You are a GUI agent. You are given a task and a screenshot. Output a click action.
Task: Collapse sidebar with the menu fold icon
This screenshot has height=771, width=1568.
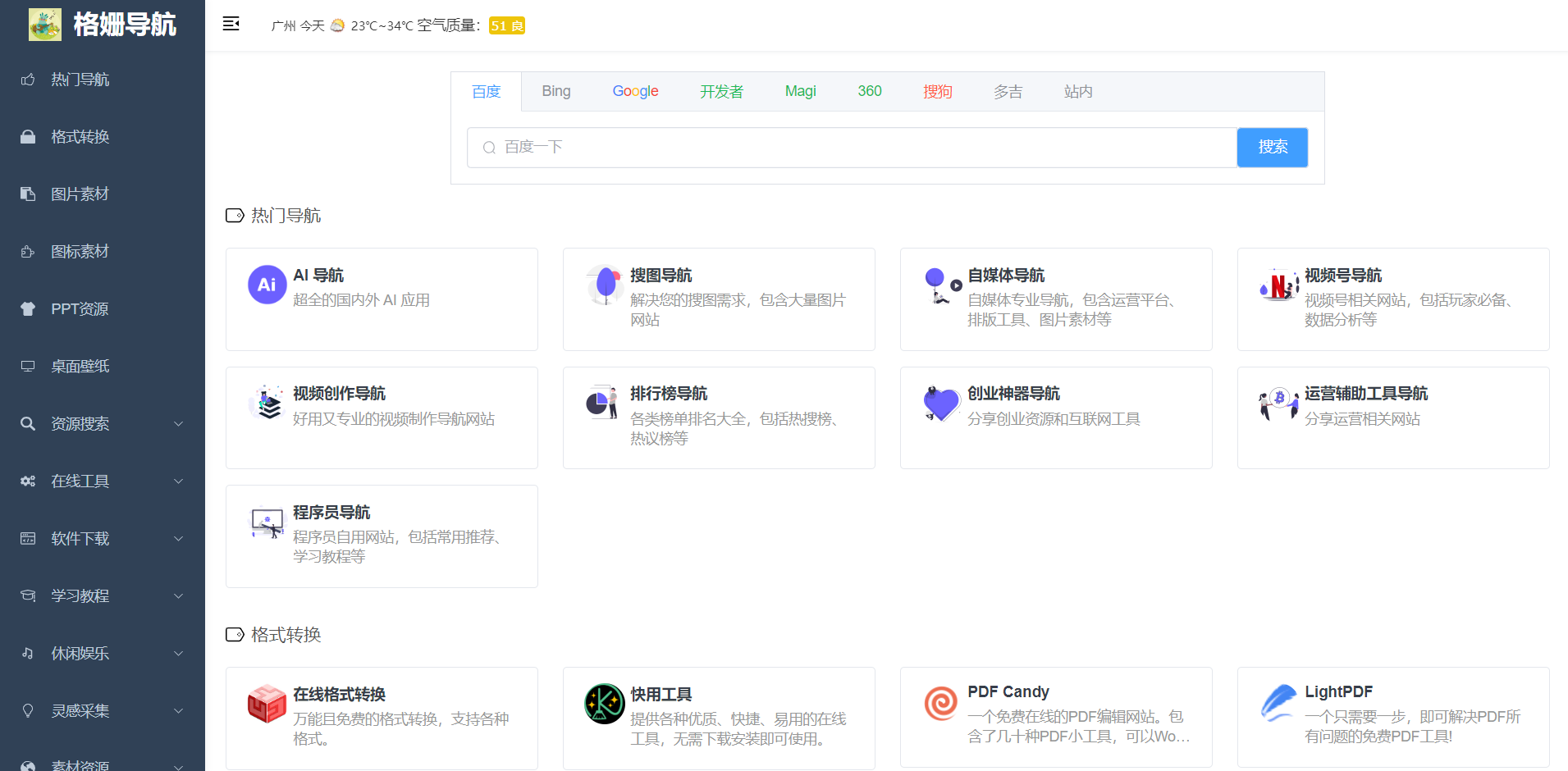point(231,24)
